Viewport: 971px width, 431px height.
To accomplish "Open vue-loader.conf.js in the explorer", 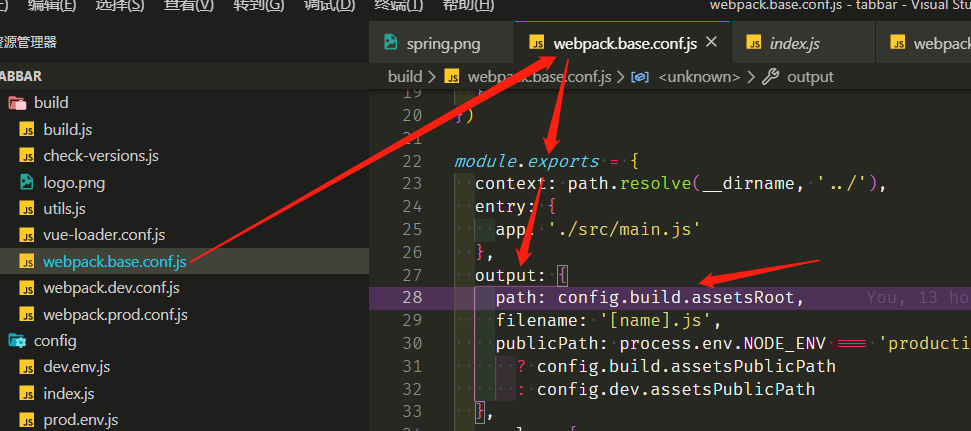I will click(x=104, y=235).
